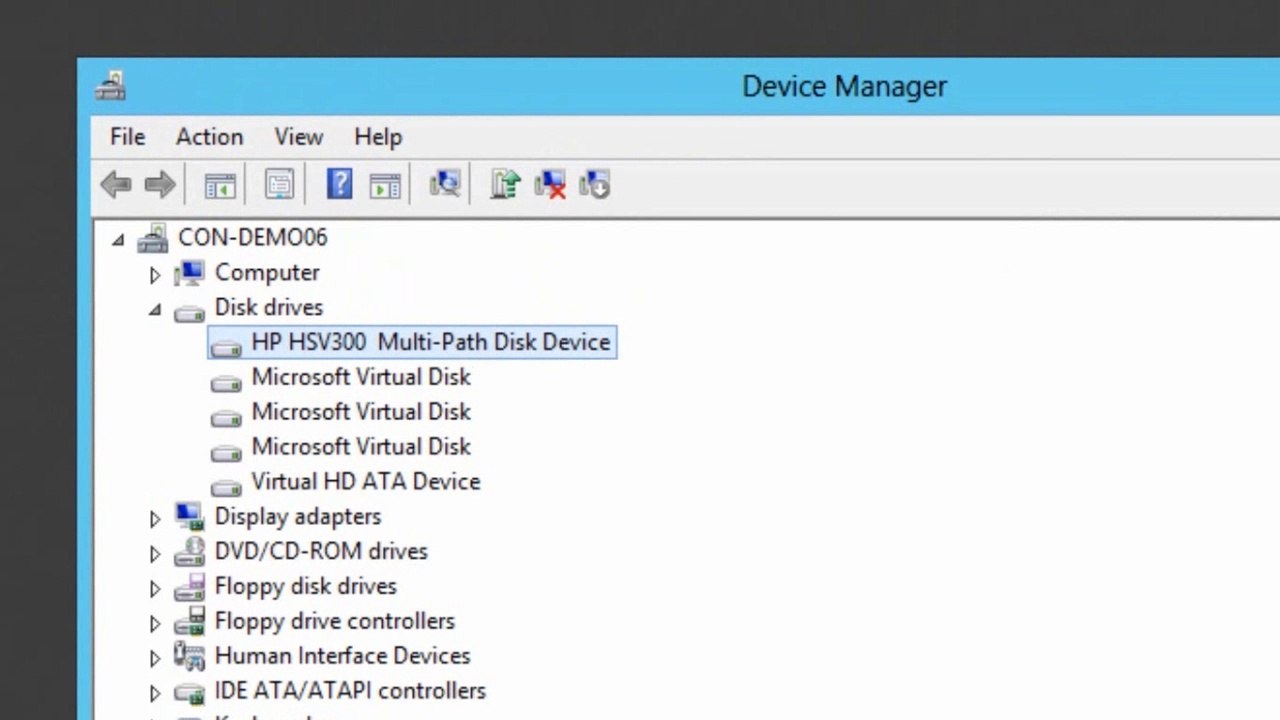Click the DVD/CD-ROM drives category icon

click(x=189, y=551)
